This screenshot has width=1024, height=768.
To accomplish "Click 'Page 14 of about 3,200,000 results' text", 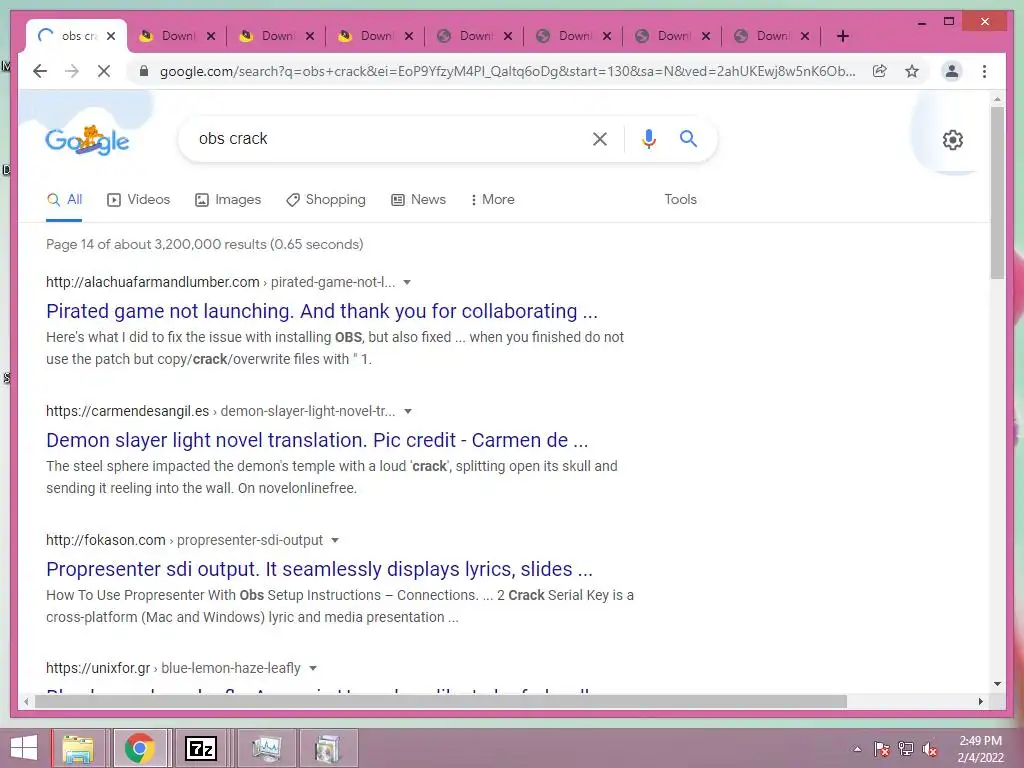I will (x=204, y=244).
